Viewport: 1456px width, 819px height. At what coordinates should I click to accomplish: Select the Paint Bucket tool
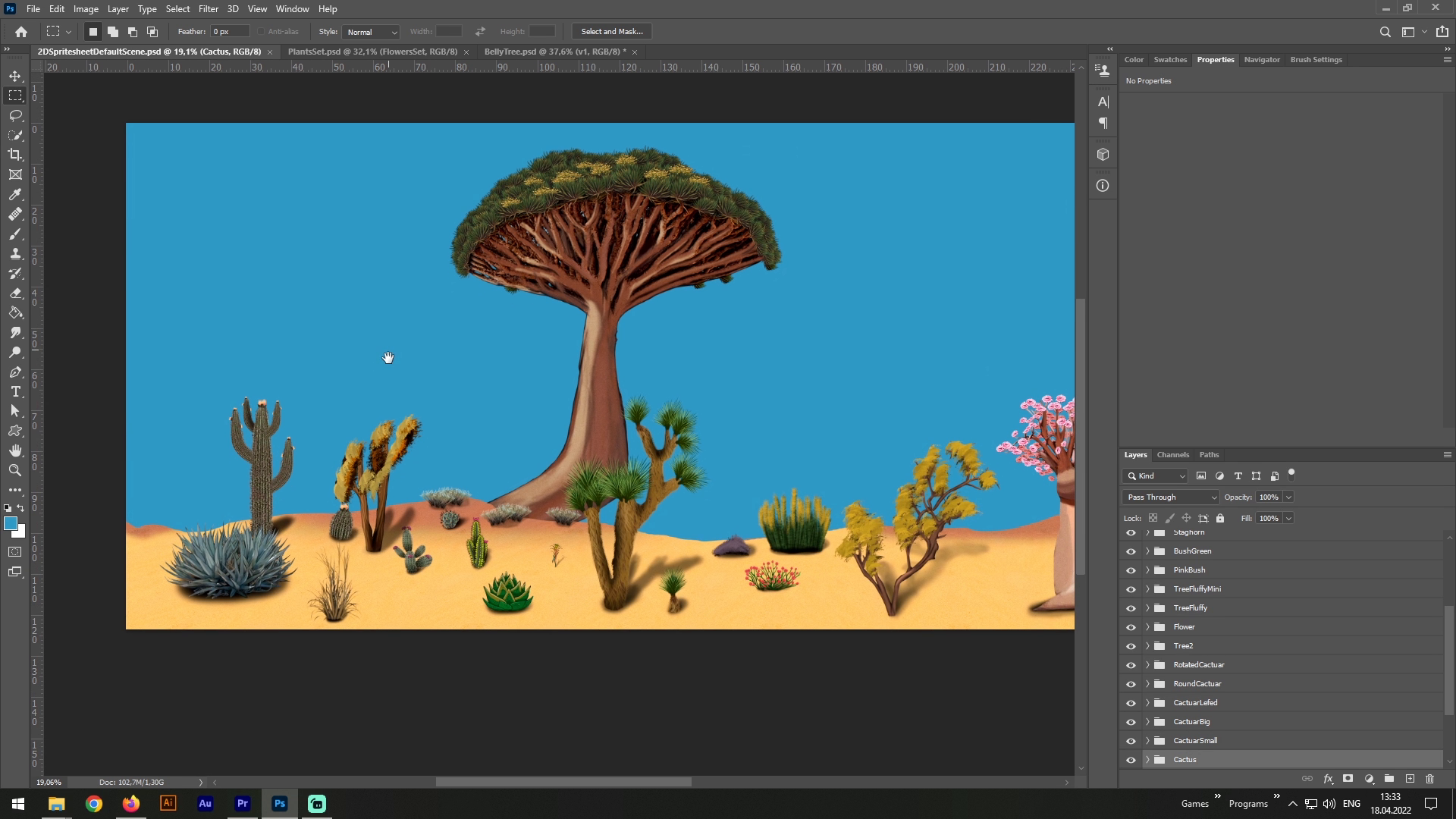tap(15, 312)
